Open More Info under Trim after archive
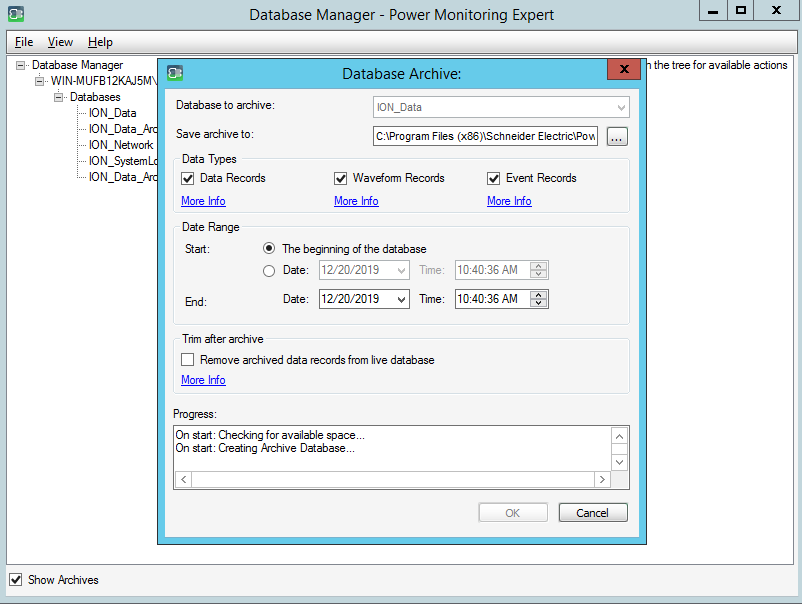 (x=203, y=380)
